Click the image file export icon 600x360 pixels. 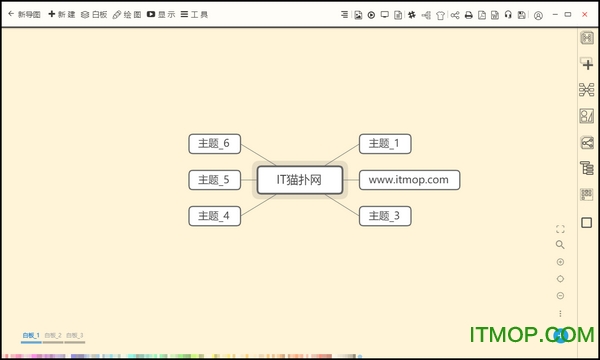495,15
